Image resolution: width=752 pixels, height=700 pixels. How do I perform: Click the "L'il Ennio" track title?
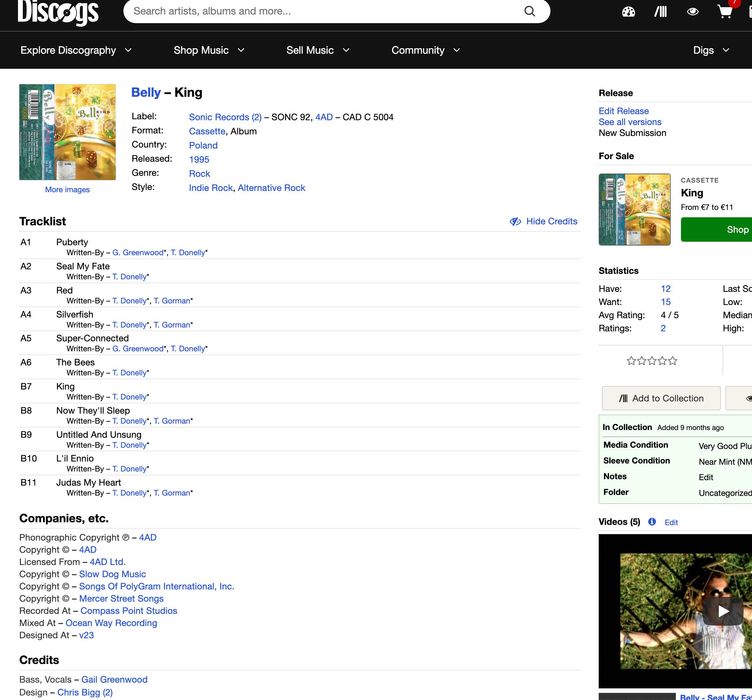75,458
